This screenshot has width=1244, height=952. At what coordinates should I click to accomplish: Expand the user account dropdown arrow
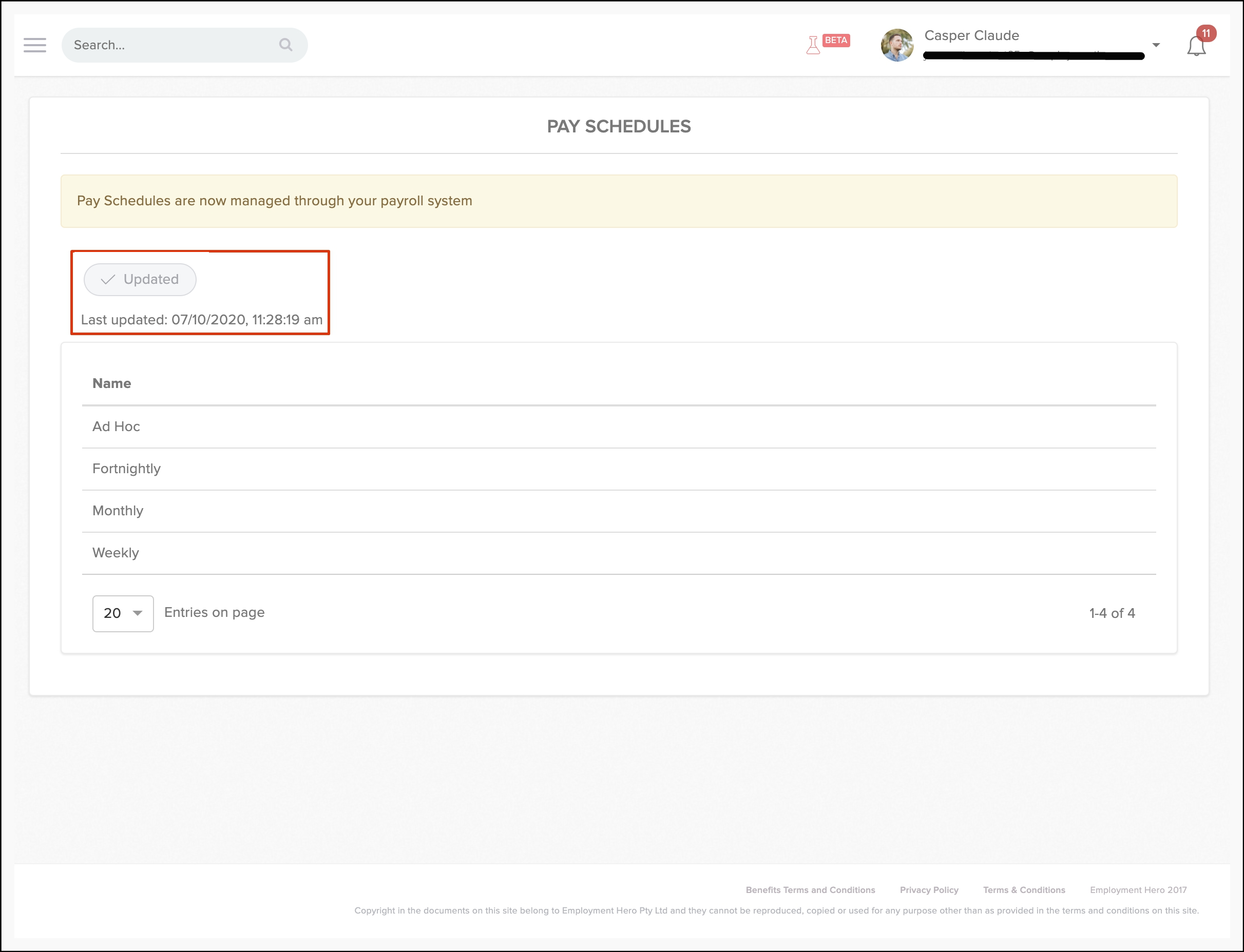coord(1156,45)
